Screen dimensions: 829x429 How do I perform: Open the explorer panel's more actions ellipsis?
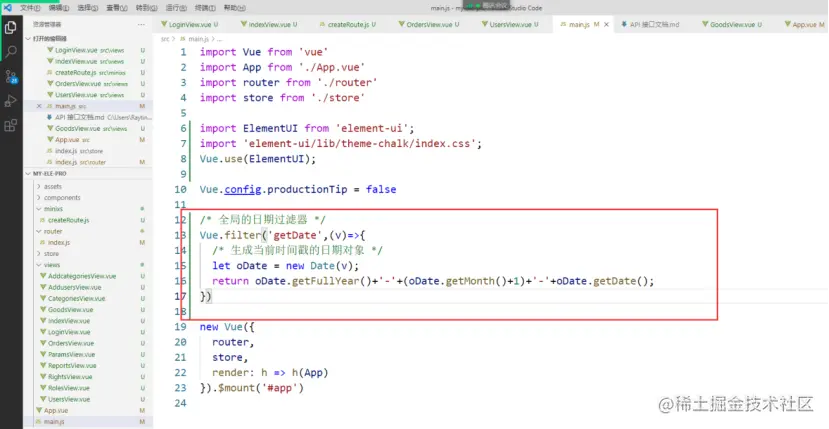(141, 24)
